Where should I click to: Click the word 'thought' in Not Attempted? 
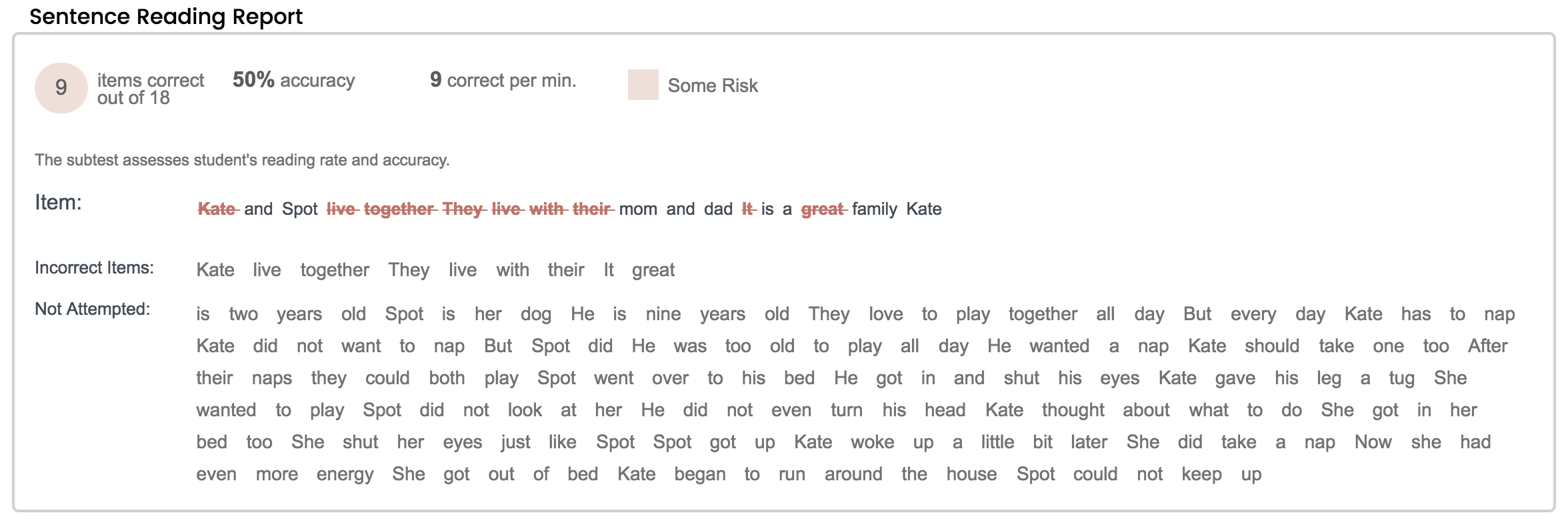tap(1073, 410)
